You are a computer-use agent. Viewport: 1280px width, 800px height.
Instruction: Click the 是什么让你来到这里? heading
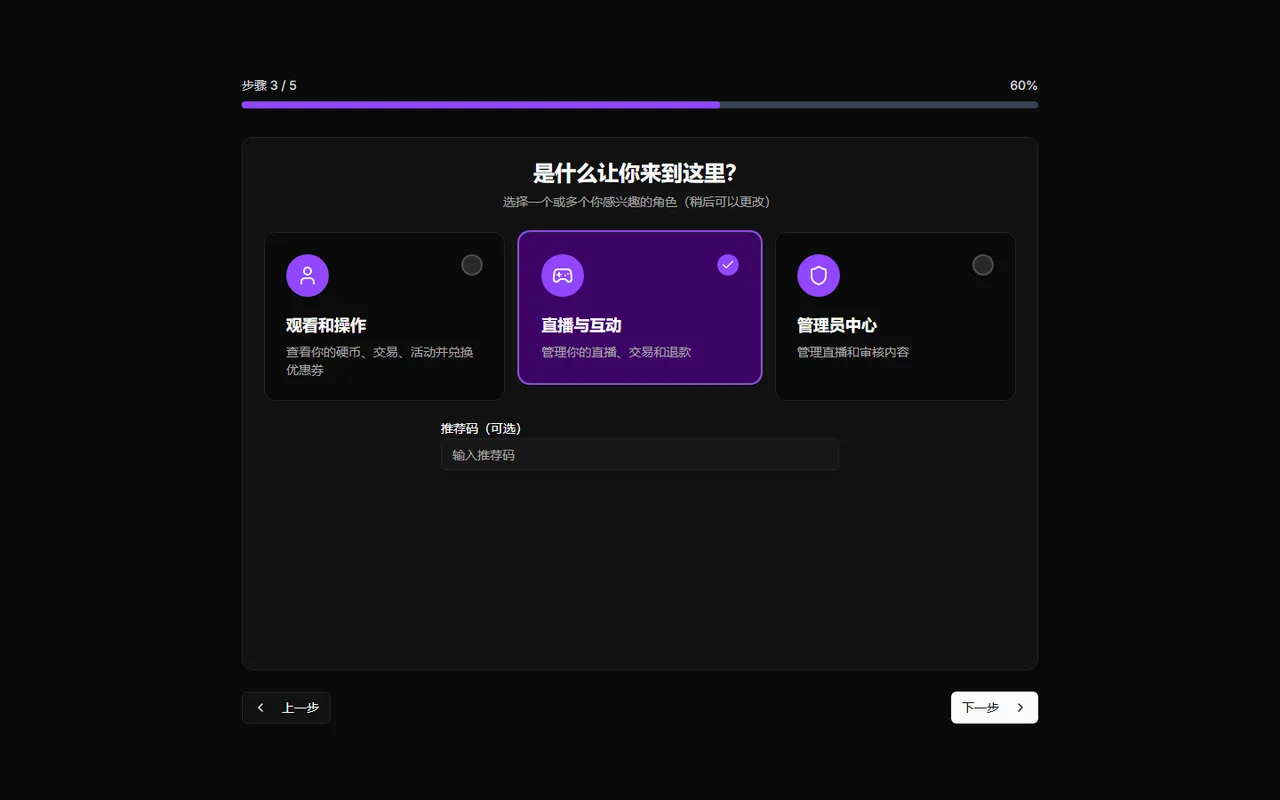pos(634,173)
